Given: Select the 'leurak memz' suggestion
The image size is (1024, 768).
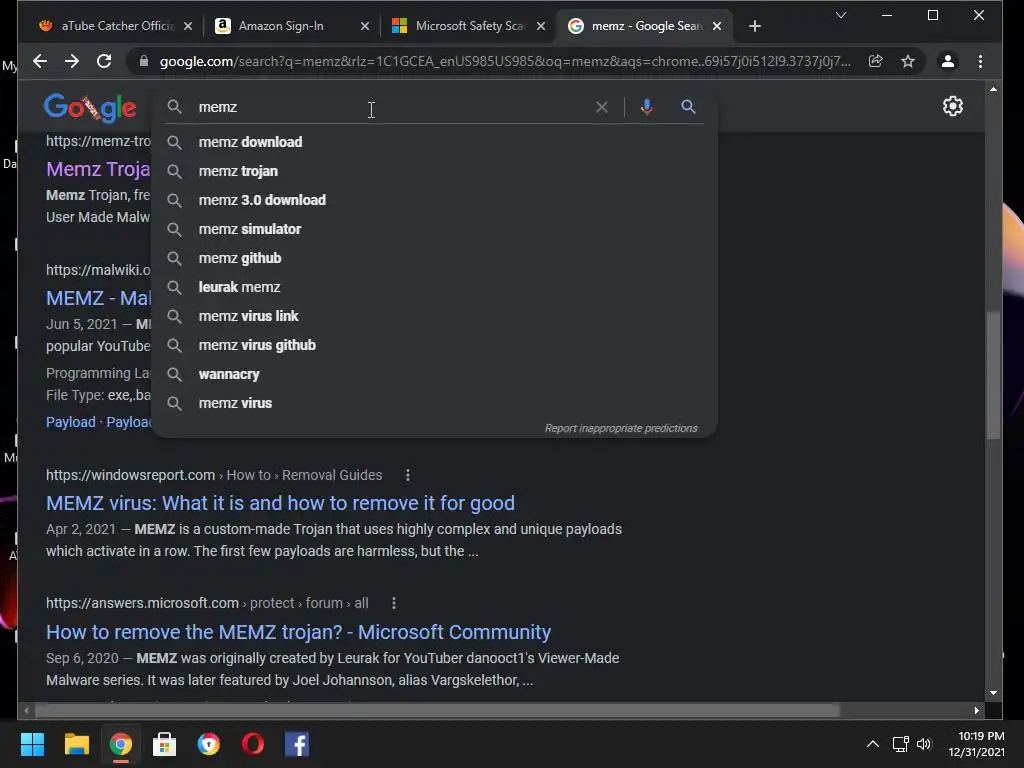Looking at the screenshot, I should (x=434, y=287).
